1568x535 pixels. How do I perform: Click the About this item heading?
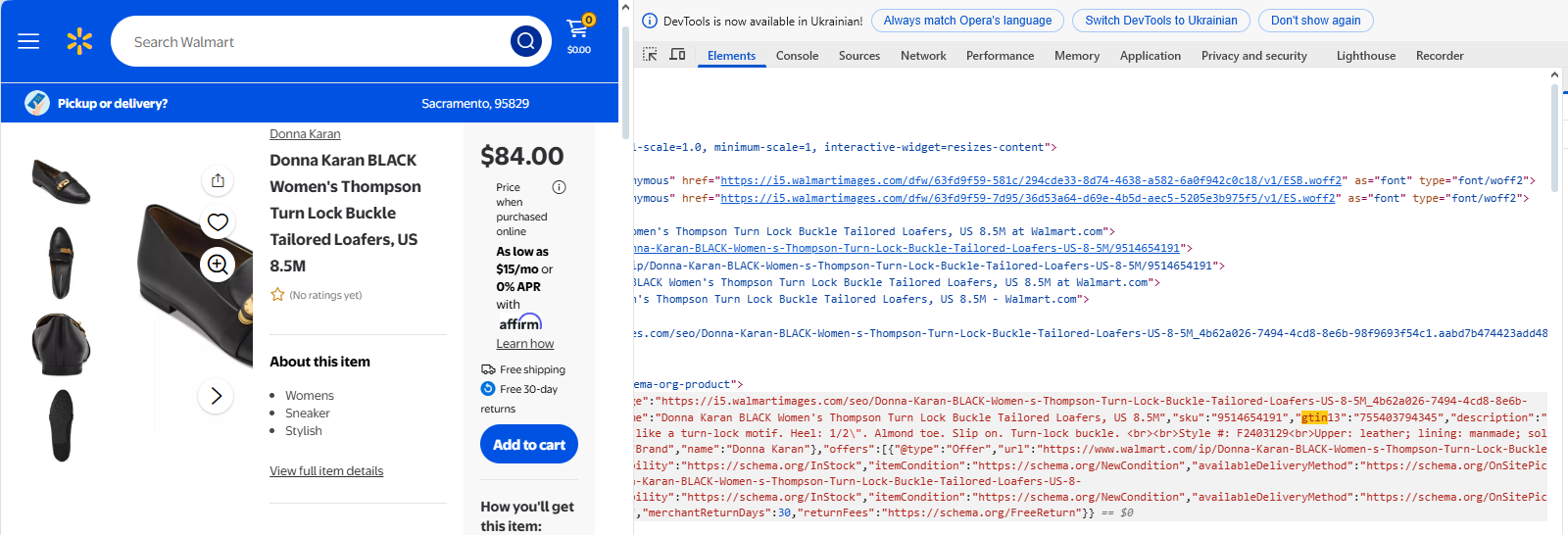coord(320,362)
